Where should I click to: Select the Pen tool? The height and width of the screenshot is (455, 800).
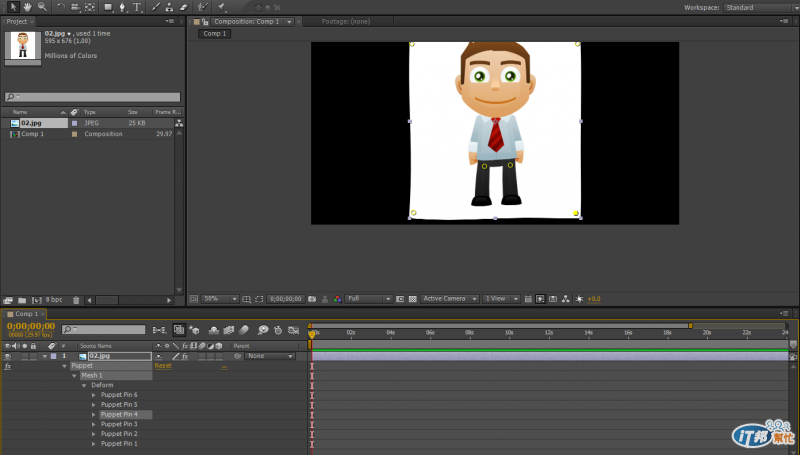point(122,7)
